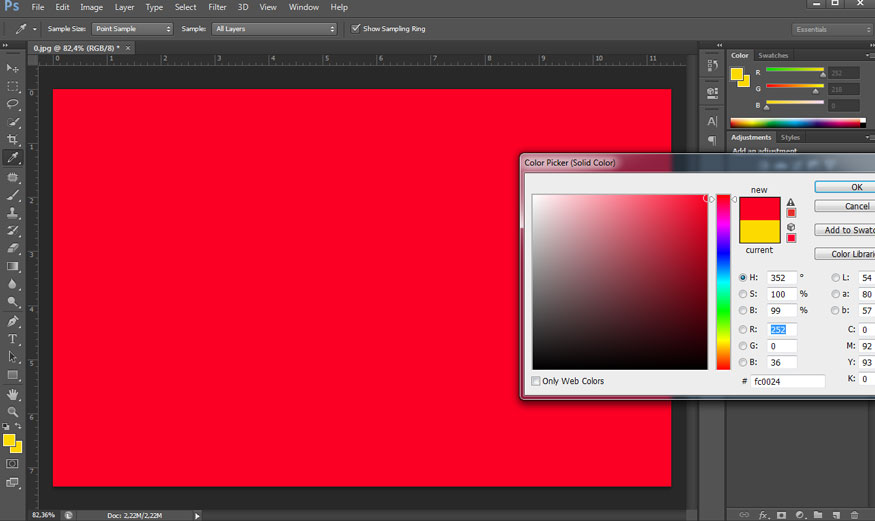Select the S saturation radio button
This screenshot has height=521, width=875.
[x=743, y=294]
